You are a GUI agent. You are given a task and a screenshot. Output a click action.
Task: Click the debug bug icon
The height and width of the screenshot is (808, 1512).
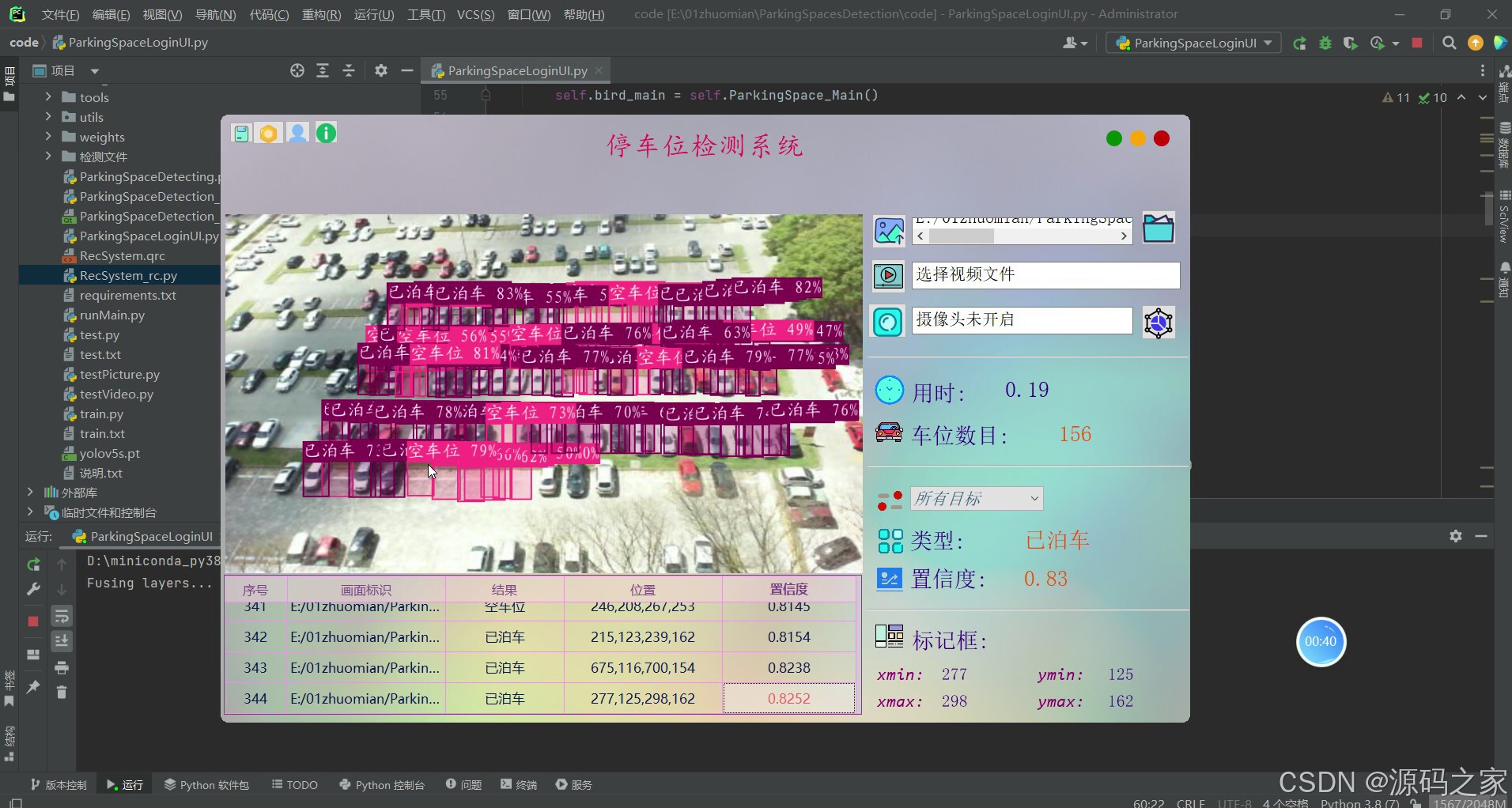click(1325, 43)
